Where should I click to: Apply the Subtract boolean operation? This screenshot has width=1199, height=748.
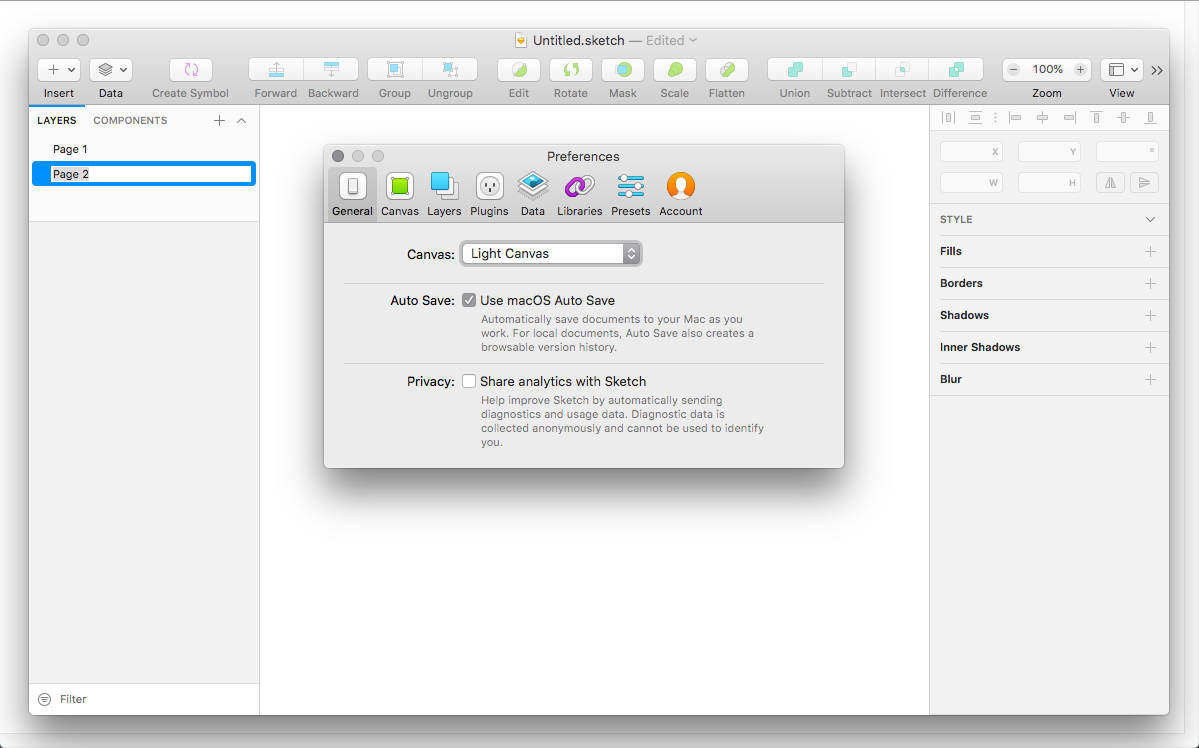[849, 70]
